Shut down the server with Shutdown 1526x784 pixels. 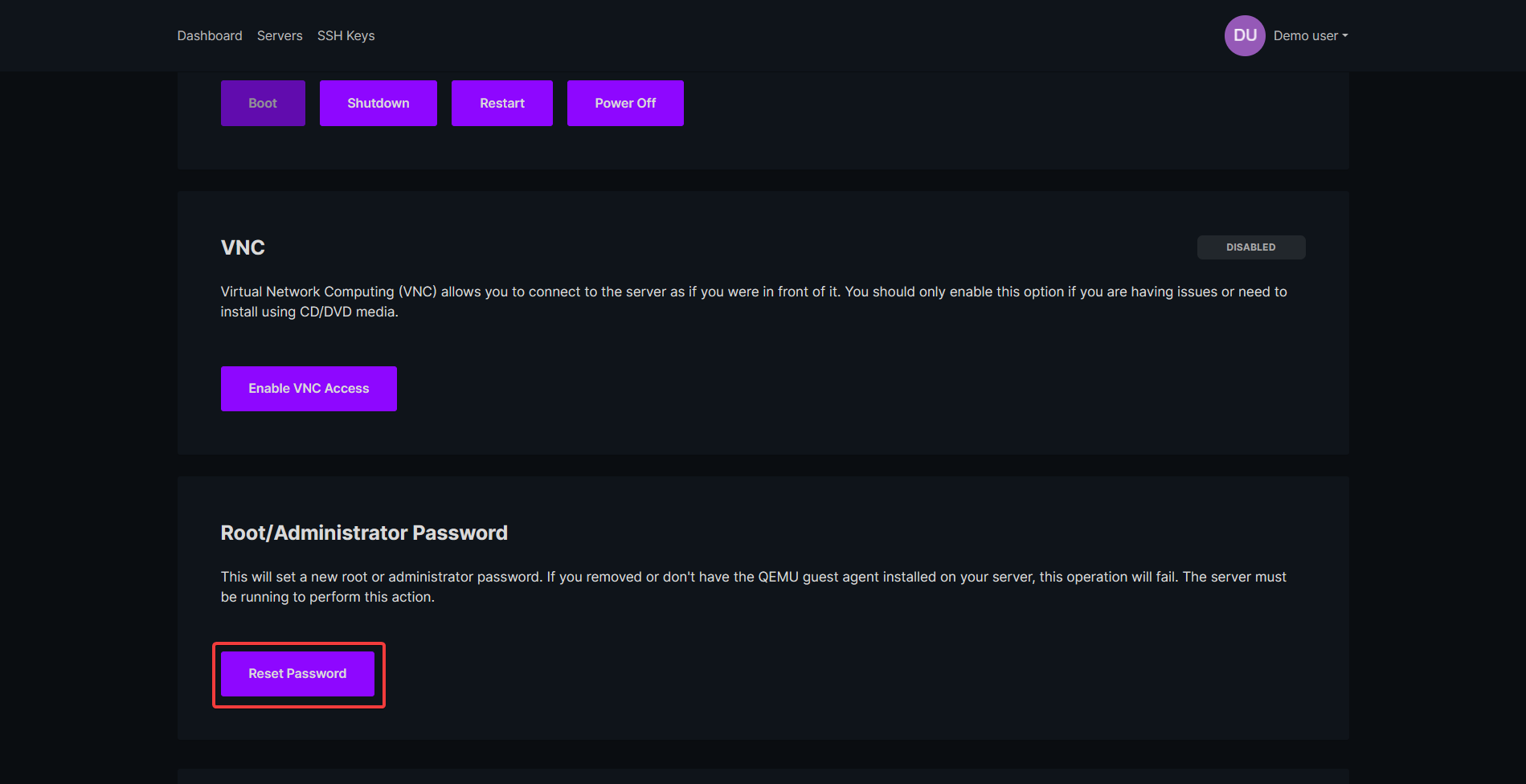(x=378, y=103)
